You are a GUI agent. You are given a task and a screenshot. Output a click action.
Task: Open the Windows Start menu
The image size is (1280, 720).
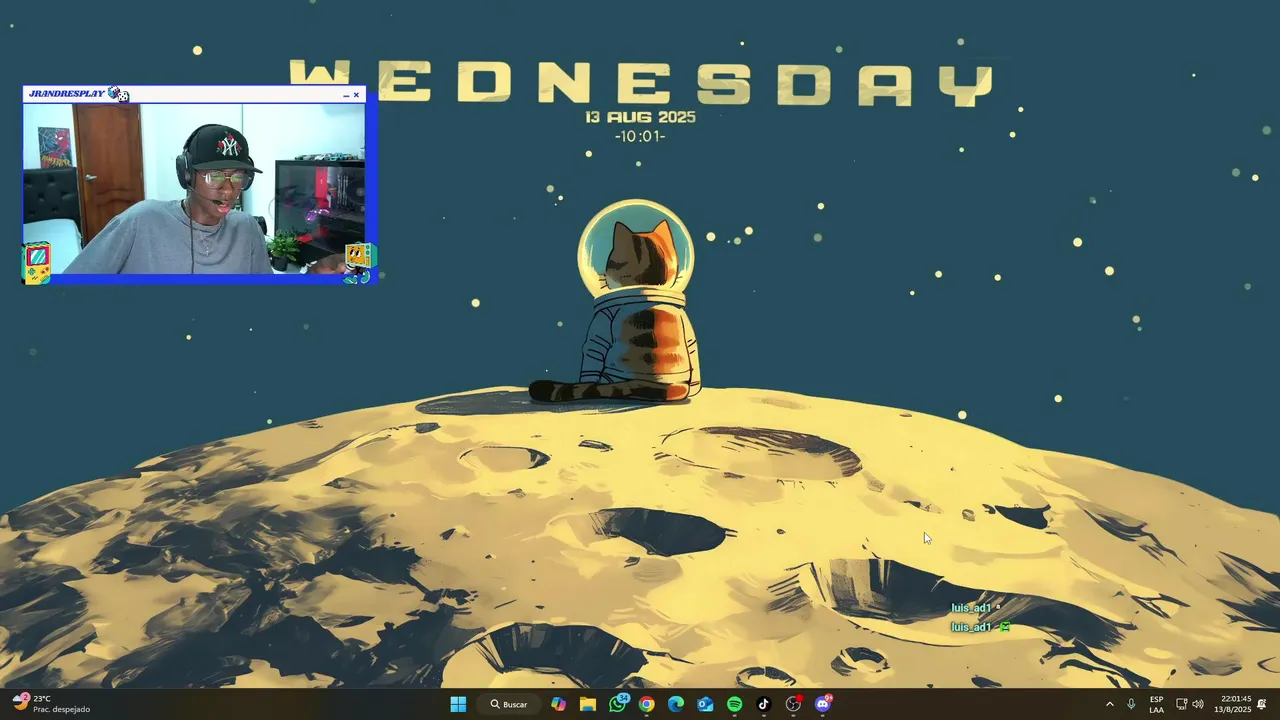(x=458, y=704)
